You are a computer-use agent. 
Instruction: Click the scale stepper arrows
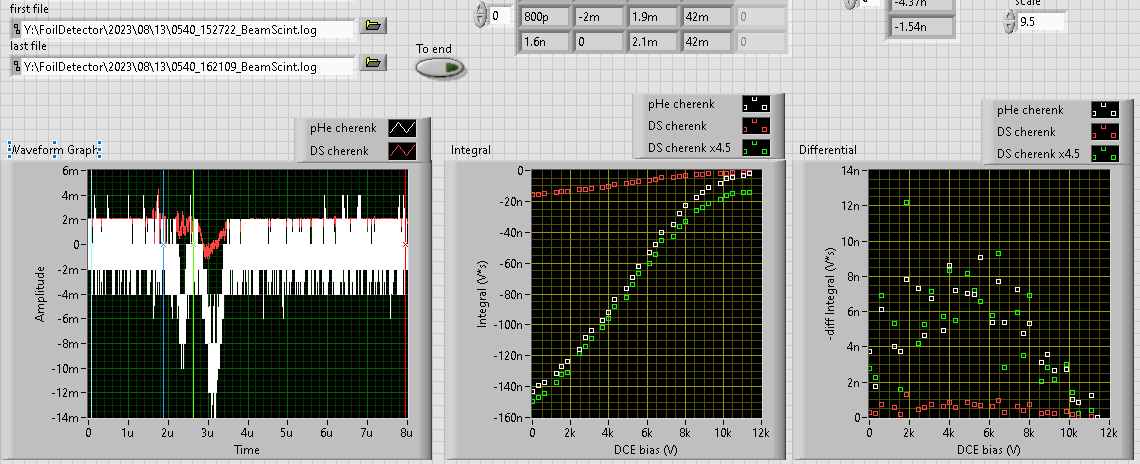coord(1010,21)
